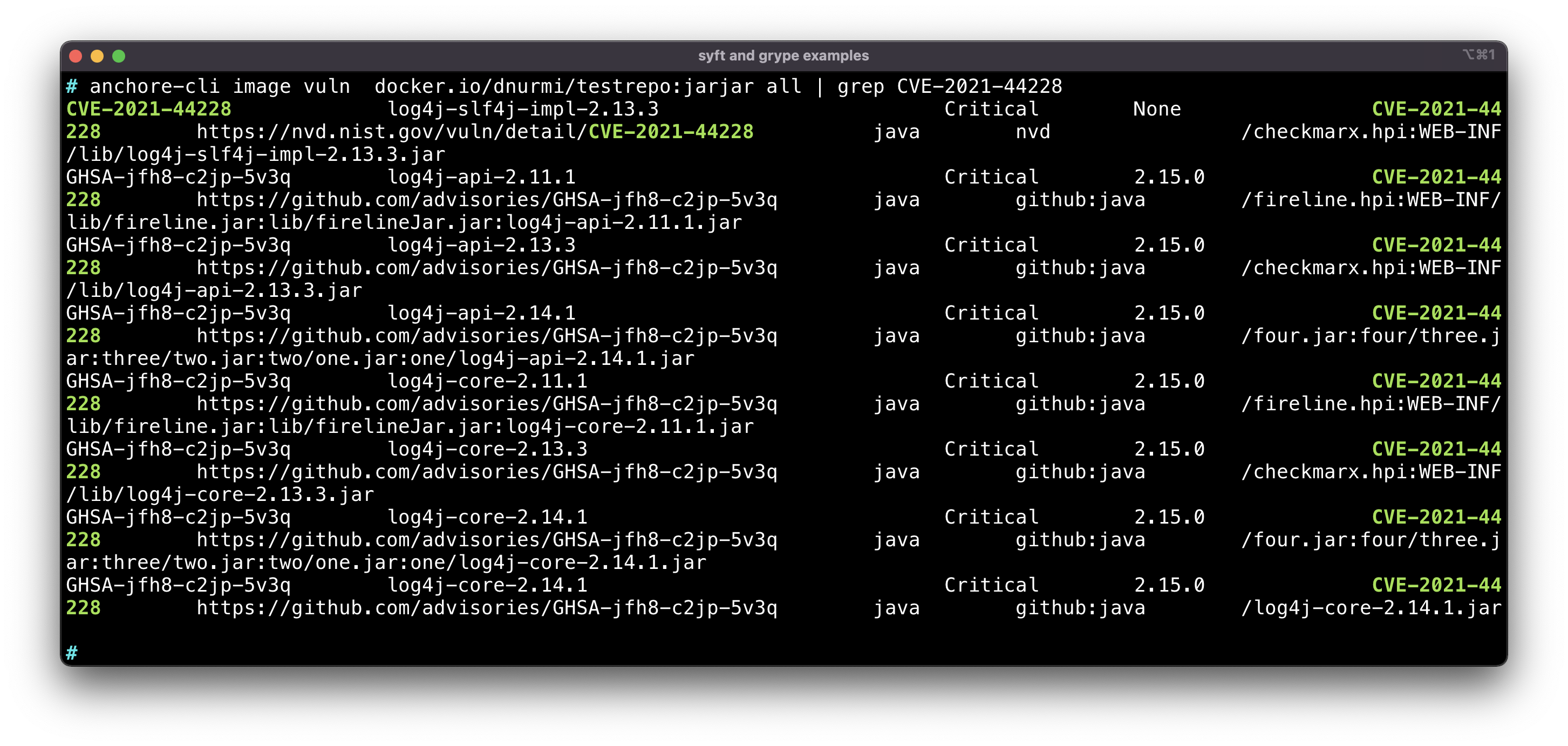Click the log4j-slf4j-impl-2.13.3 package name
This screenshot has height=746, width=1568.
click(523, 109)
